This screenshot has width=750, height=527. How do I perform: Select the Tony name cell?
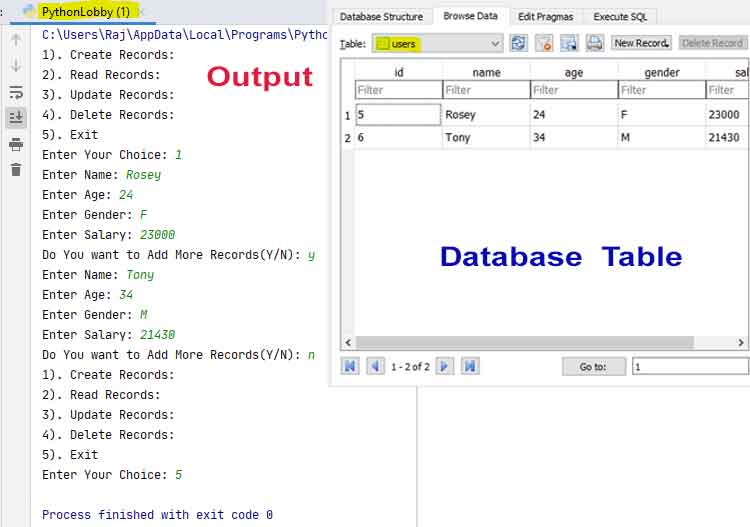click(486, 138)
